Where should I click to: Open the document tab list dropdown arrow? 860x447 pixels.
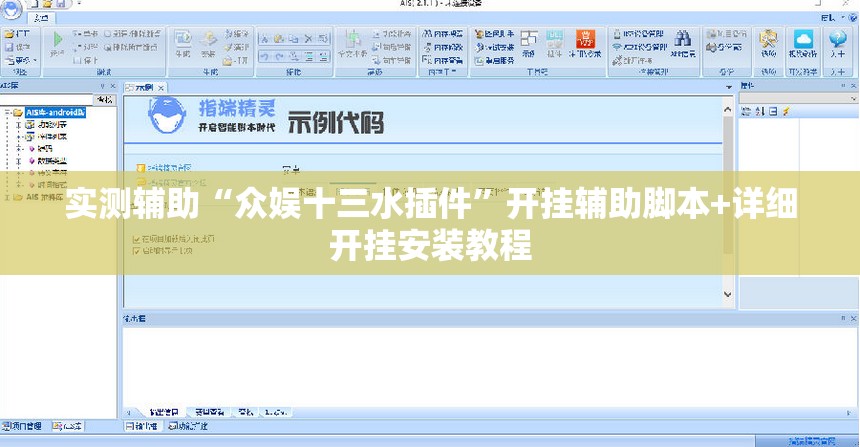pos(729,87)
